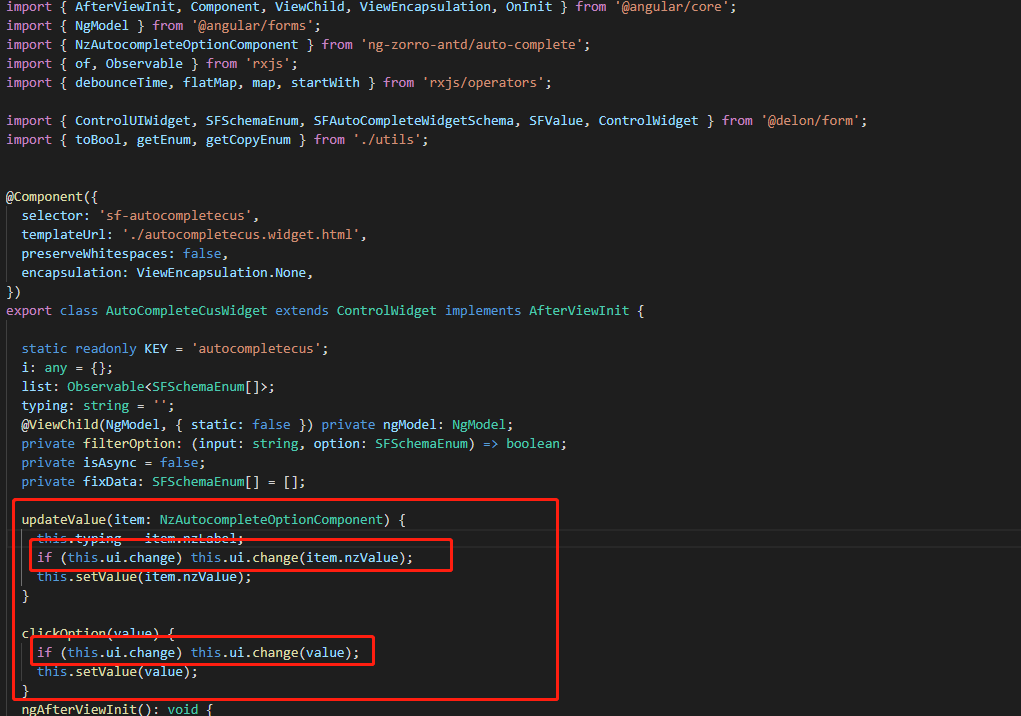
Task: Click the '@angular/core' import path
Action: 671,7
